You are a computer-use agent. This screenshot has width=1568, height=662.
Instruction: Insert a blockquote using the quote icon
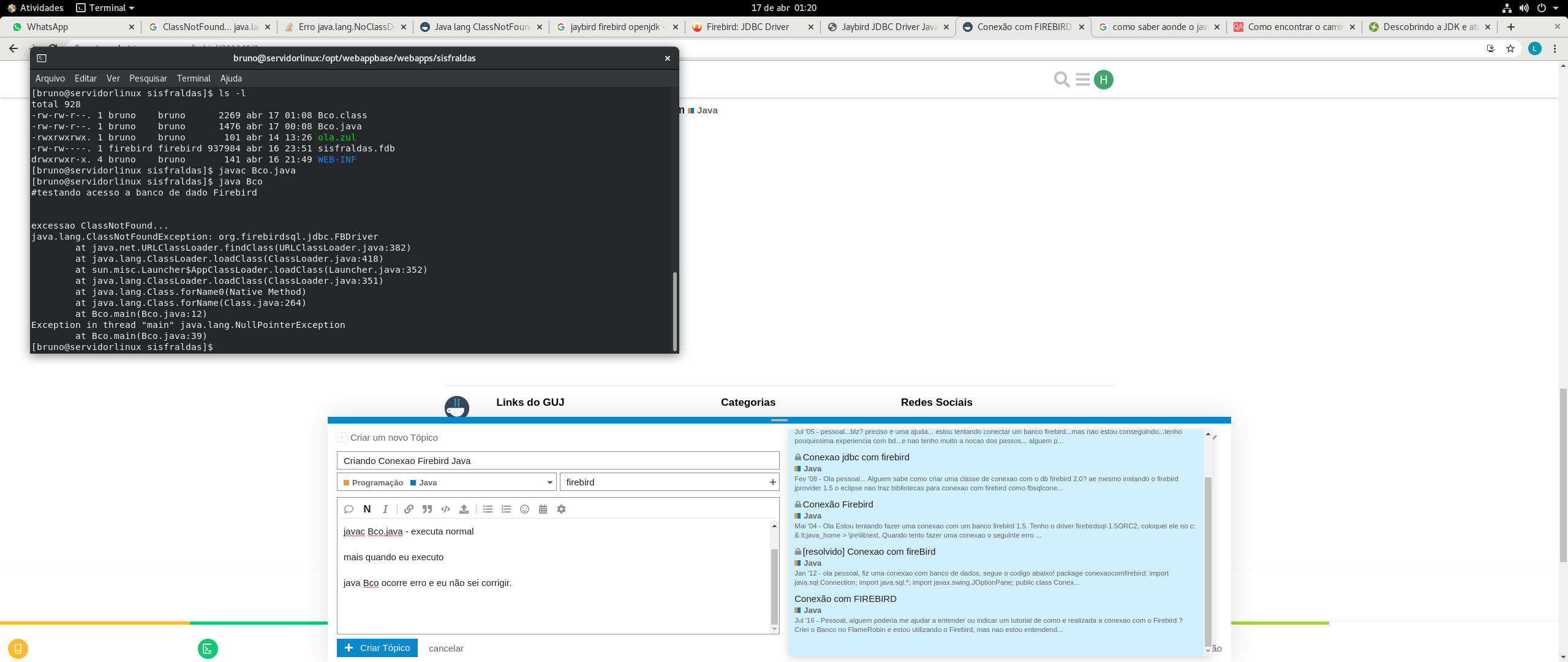(427, 509)
